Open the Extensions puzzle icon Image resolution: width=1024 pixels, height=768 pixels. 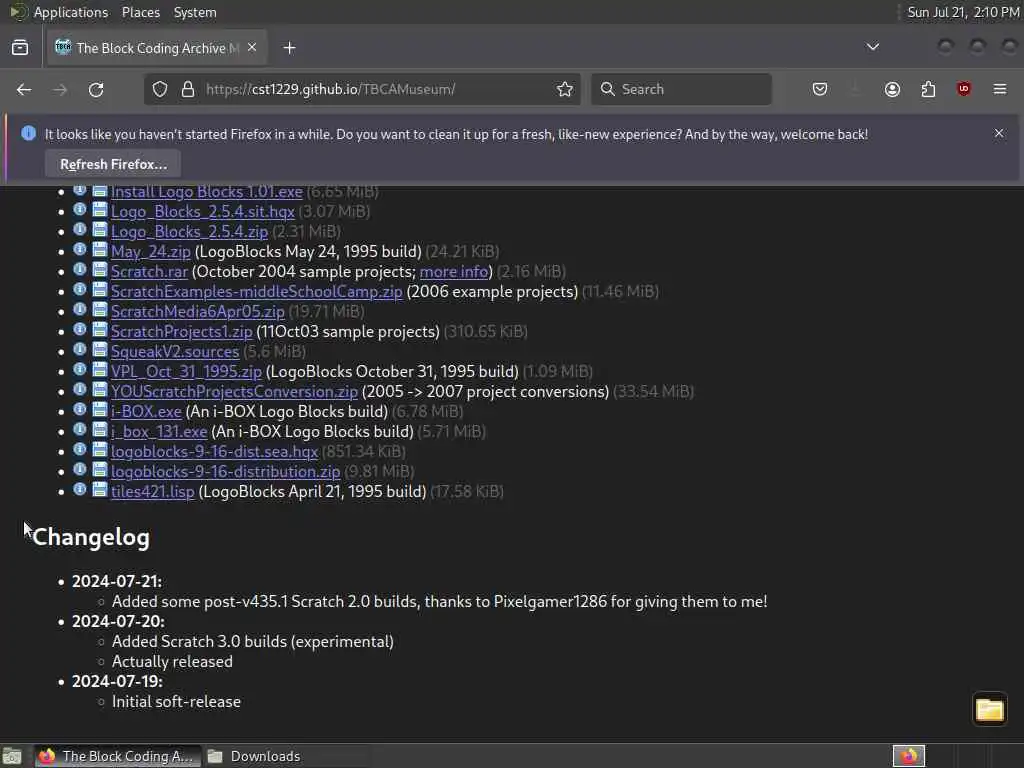pos(928,89)
